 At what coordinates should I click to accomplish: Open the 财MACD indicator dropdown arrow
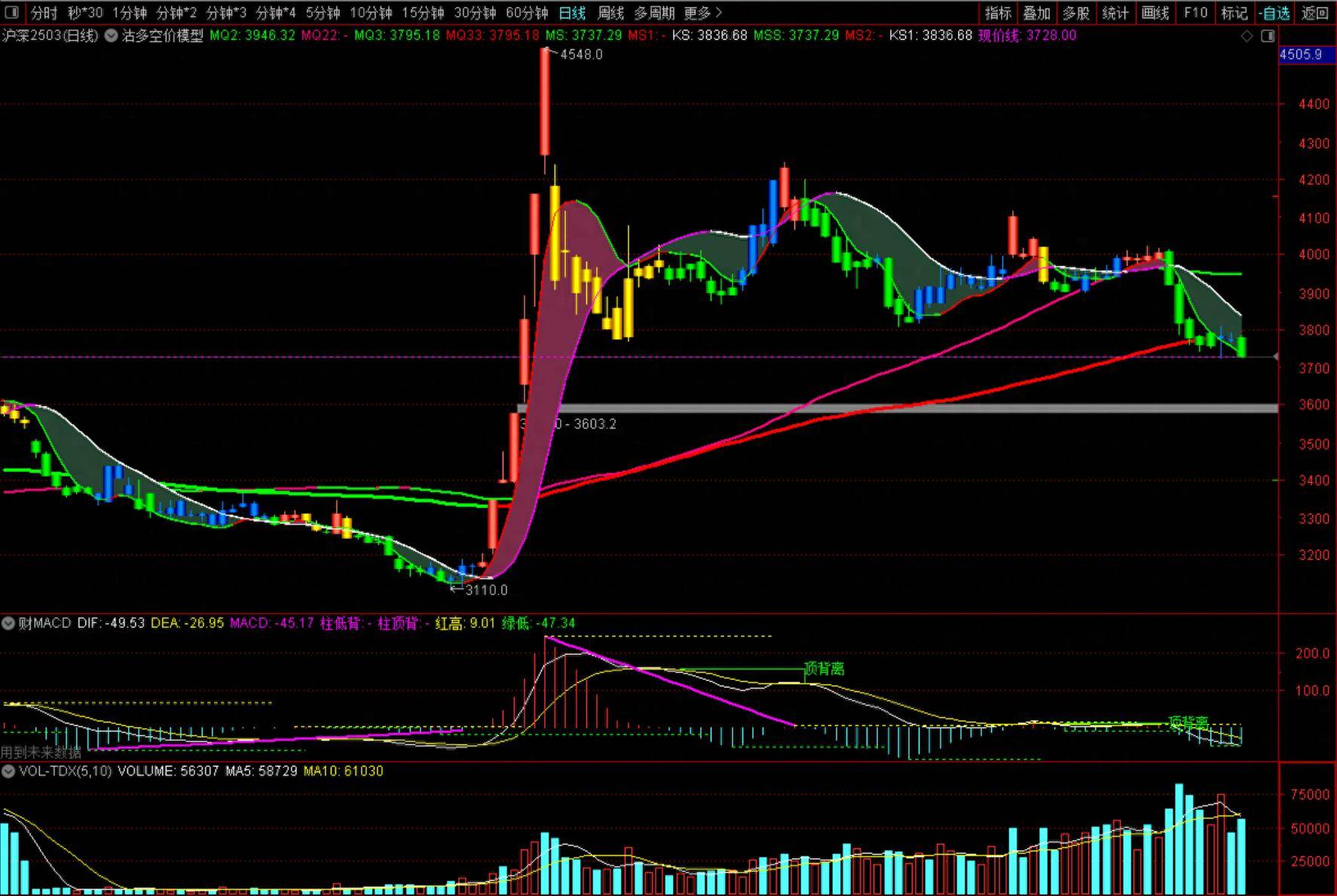pos(8,623)
